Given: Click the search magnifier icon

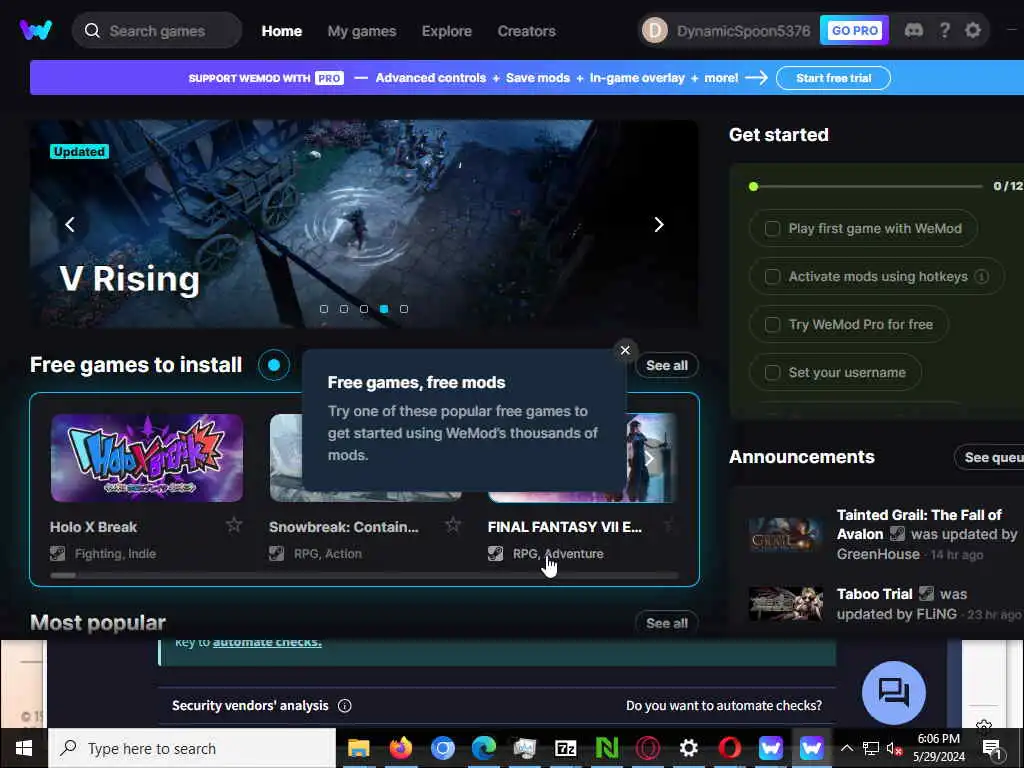Looking at the screenshot, I should tap(92, 31).
